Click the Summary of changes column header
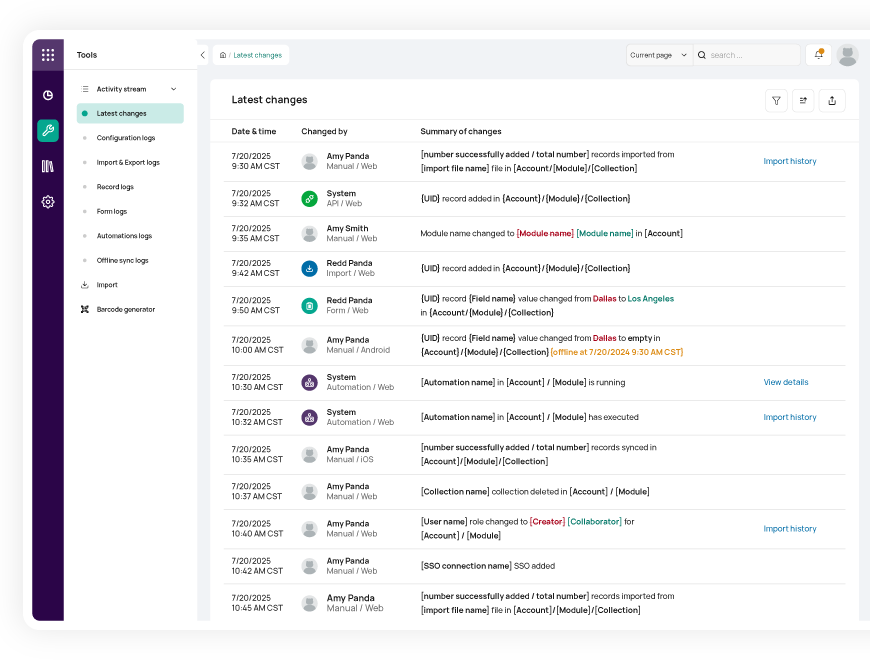 click(x=461, y=131)
